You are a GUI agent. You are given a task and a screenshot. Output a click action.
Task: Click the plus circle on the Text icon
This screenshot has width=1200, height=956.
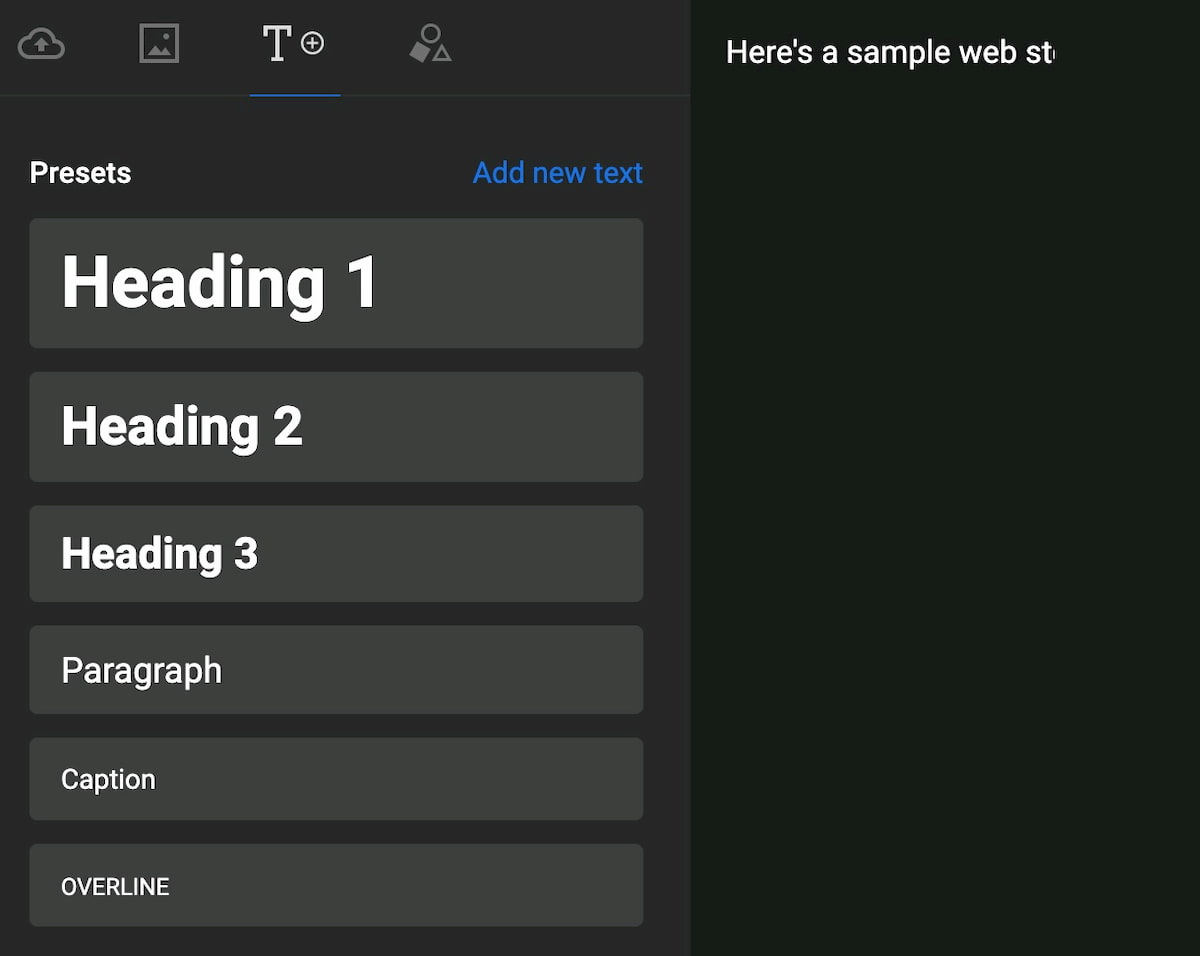313,44
